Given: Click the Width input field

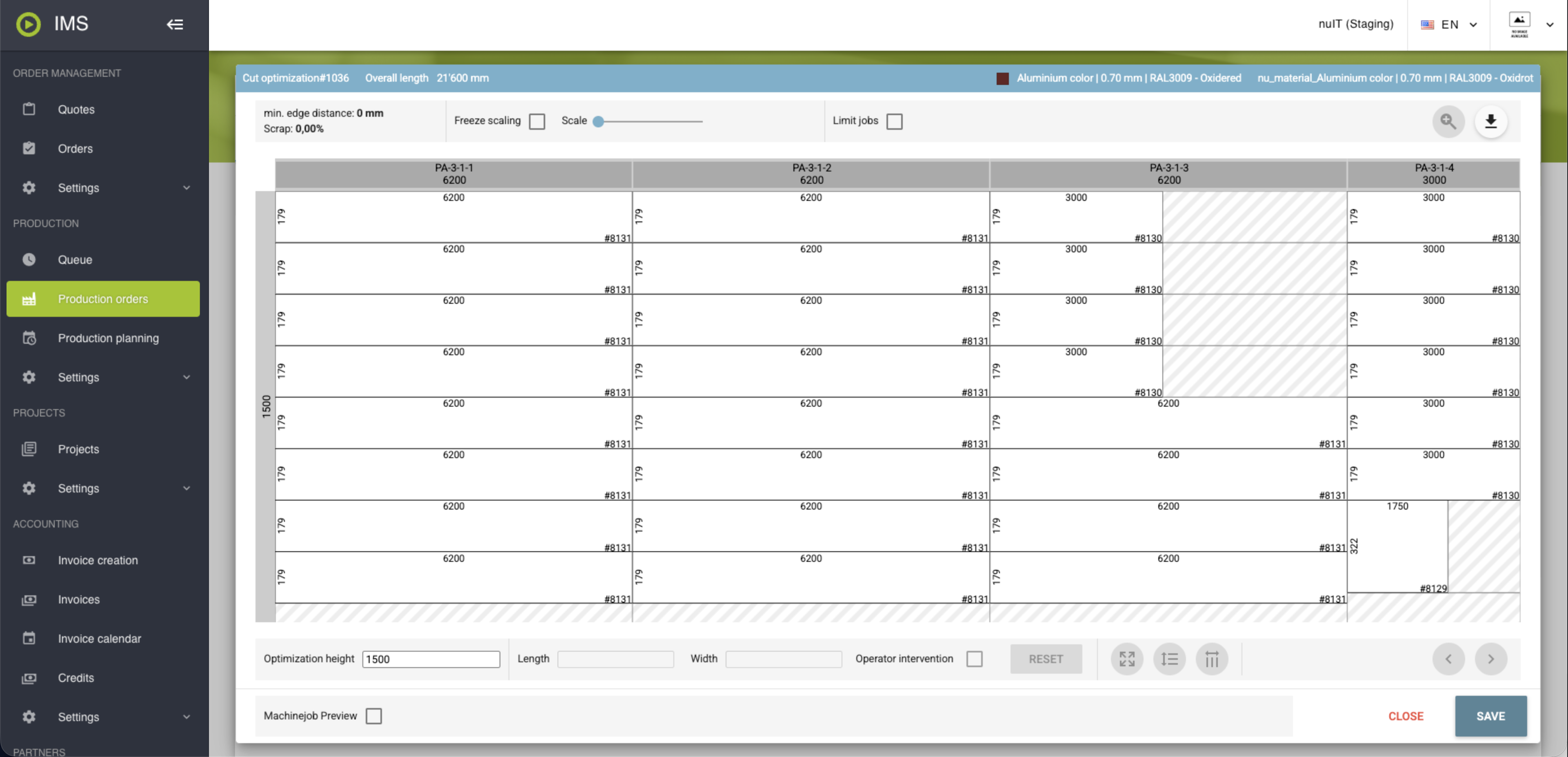Looking at the screenshot, I should pos(784,659).
